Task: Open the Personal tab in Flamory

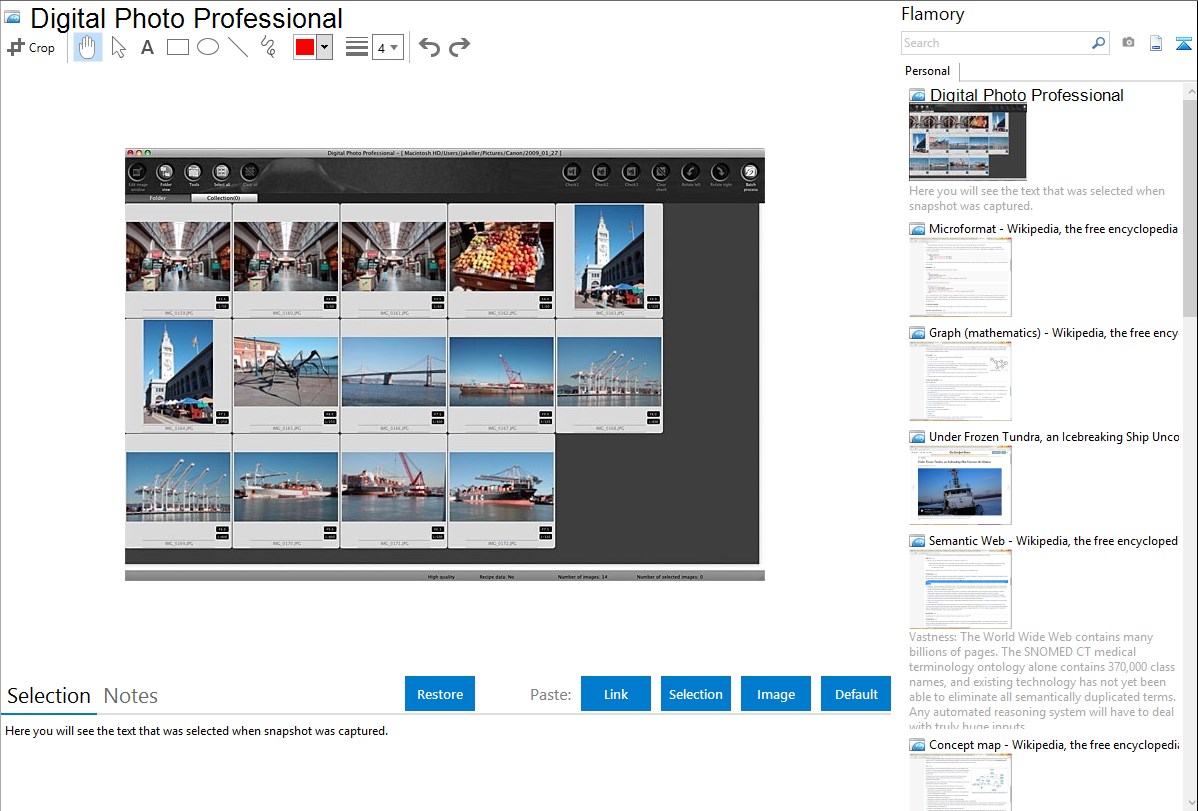Action: tap(928, 71)
